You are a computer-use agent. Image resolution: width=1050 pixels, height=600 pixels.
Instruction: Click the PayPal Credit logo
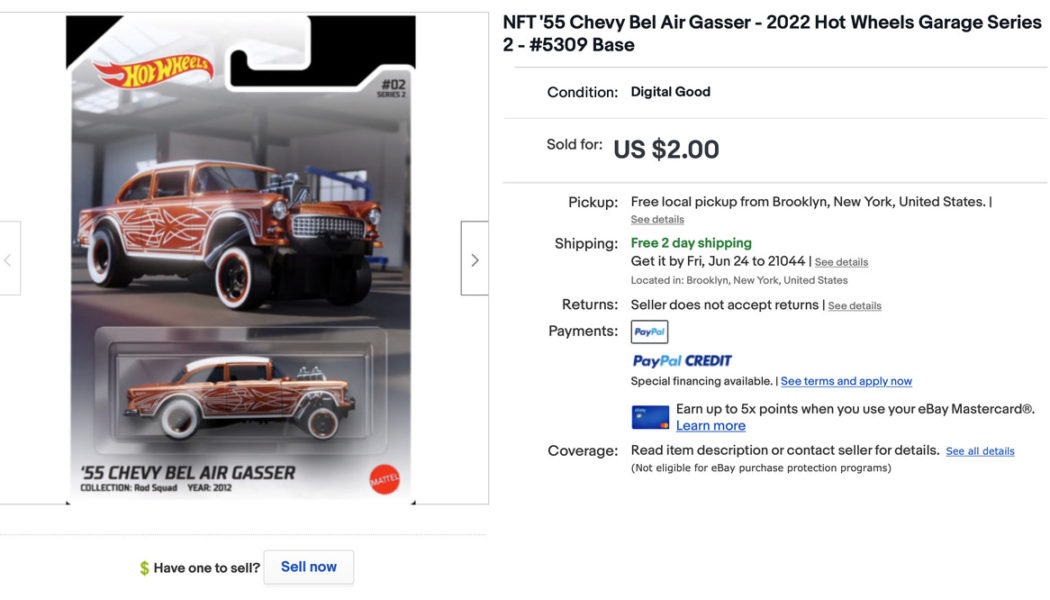[681, 361]
